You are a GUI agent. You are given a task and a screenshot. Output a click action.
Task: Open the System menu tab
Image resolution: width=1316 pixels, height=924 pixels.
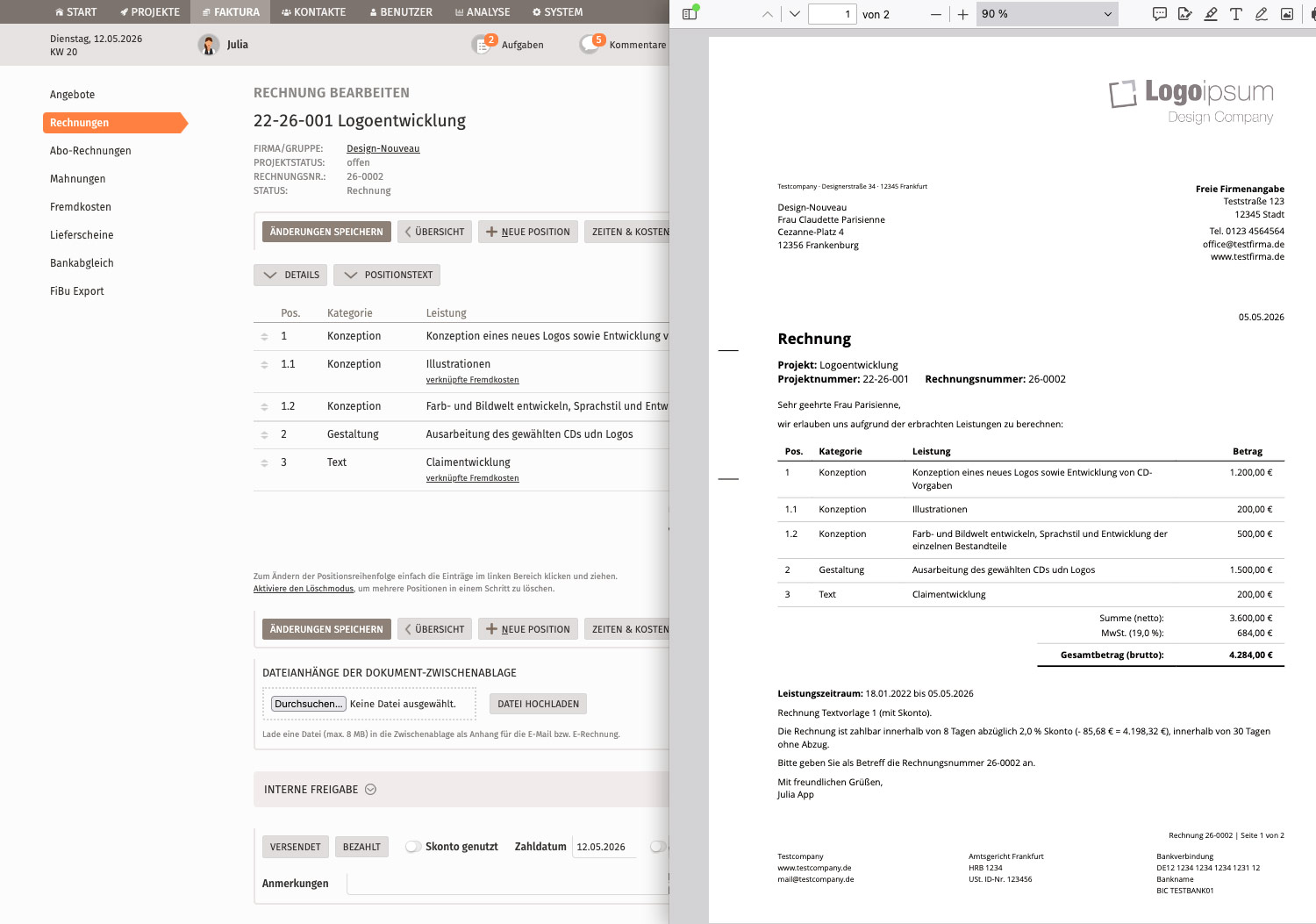tap(557, 12)
